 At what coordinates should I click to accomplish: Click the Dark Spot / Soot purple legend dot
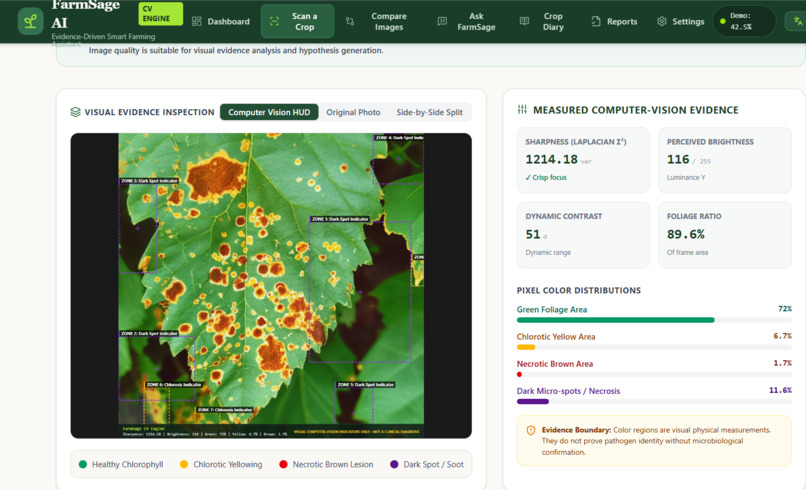[x=394, y=464]
